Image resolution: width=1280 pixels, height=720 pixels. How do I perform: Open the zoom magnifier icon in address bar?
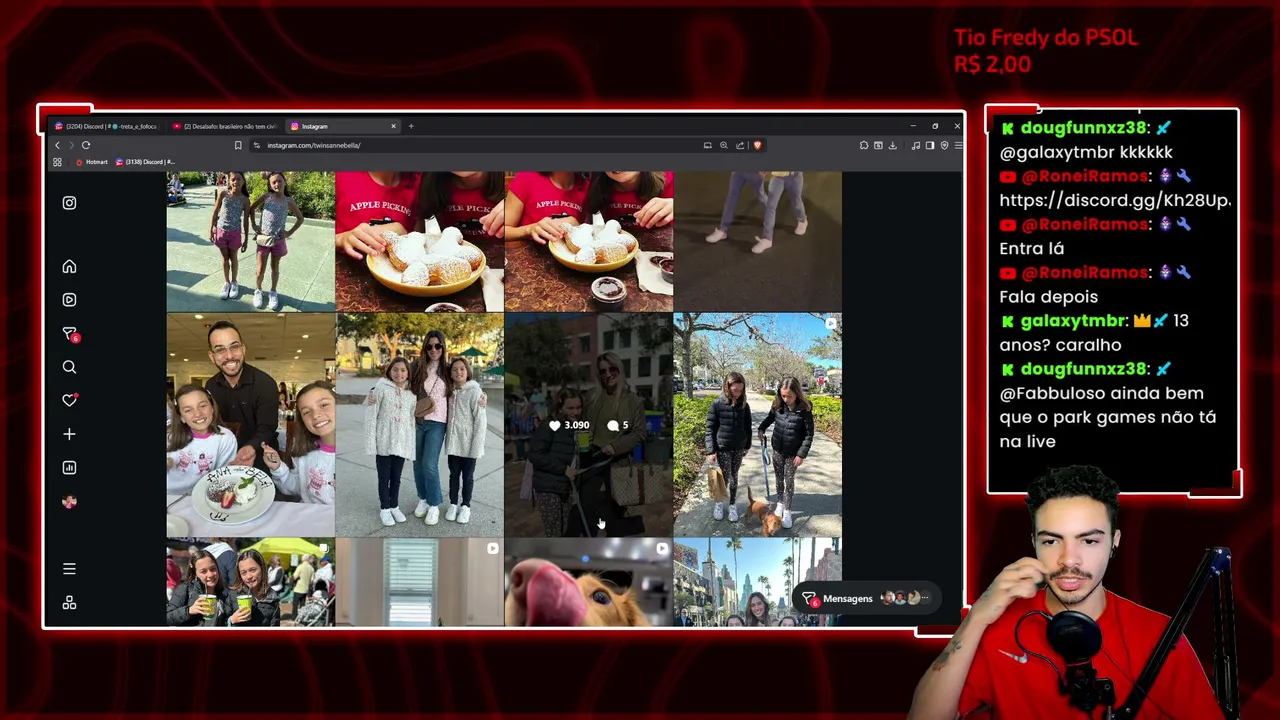coord(724,145)
